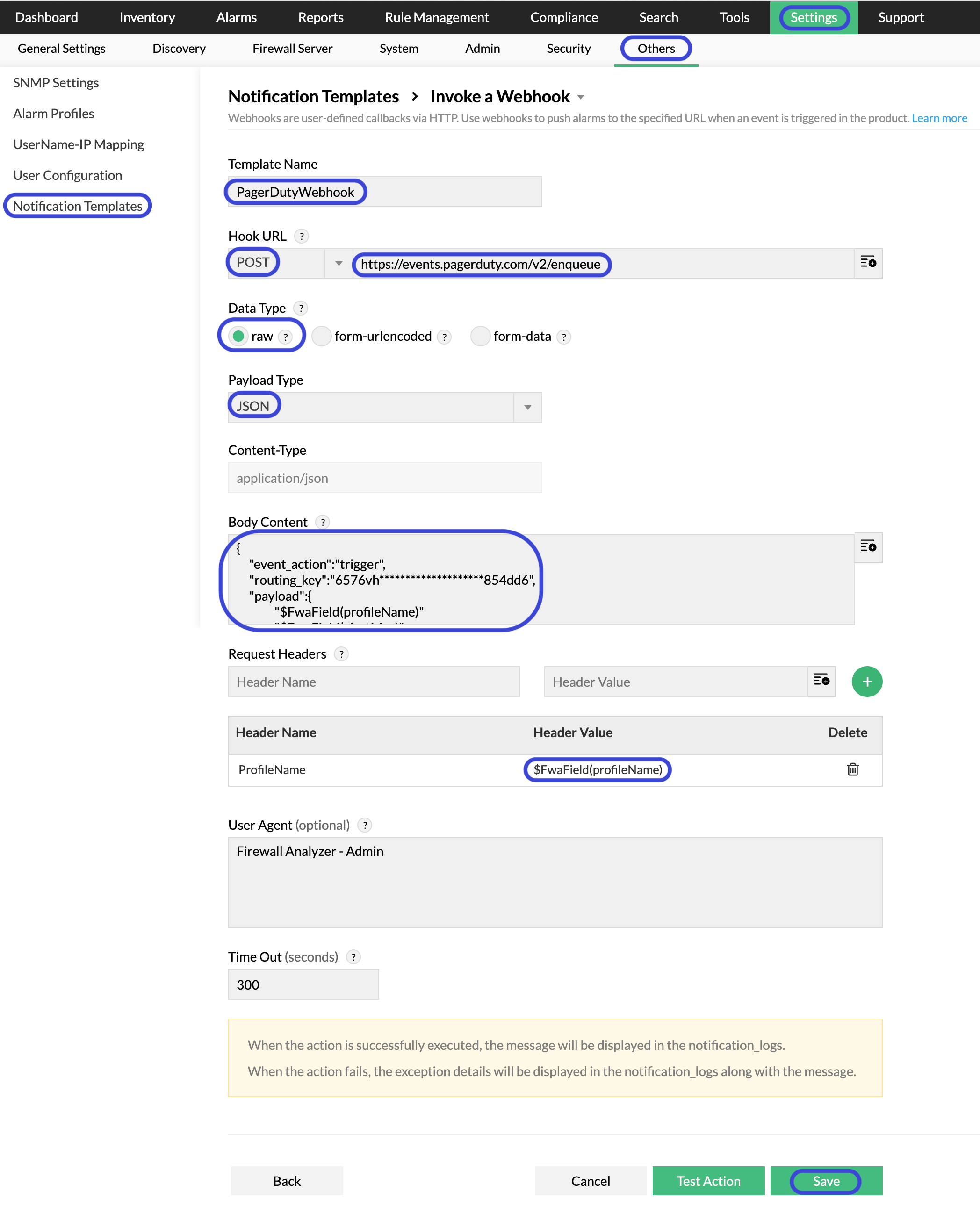
Task: Delete the ProfileName header row
Action: (x=853, y=769)
